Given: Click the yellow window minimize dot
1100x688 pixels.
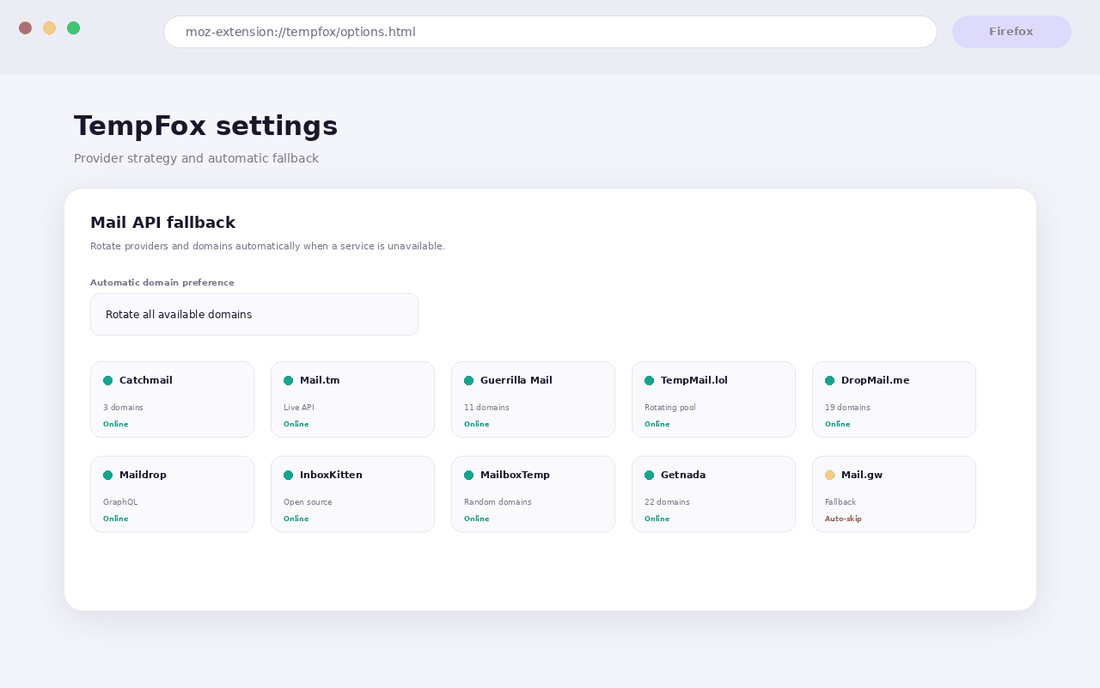Looking at the screenshot, I should 49,28.
